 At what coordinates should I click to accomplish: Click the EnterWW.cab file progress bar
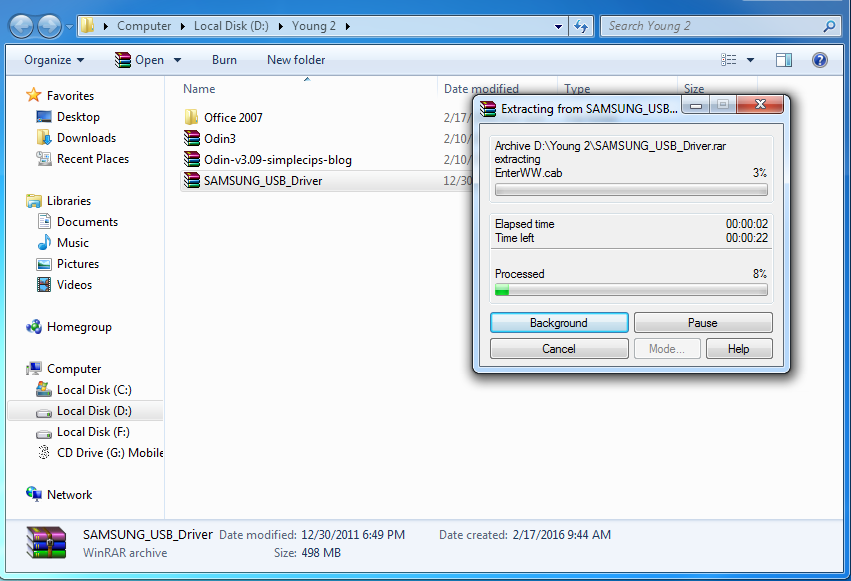[631, 189]
